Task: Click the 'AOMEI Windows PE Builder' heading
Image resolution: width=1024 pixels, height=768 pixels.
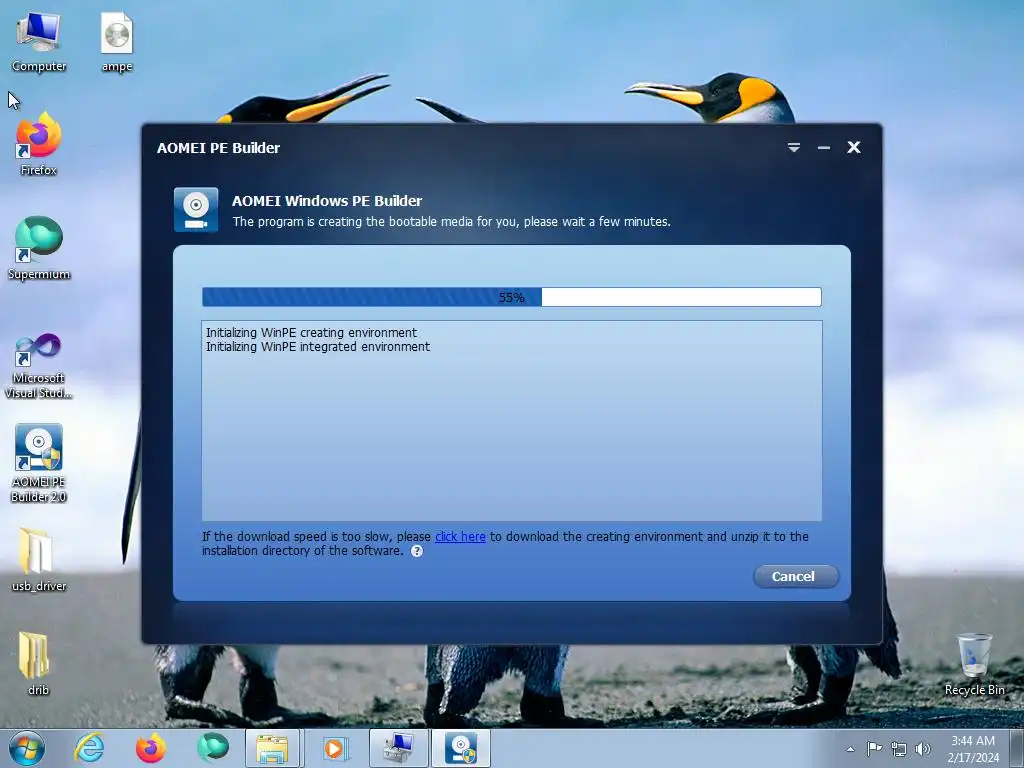Action: click(327, 200)
